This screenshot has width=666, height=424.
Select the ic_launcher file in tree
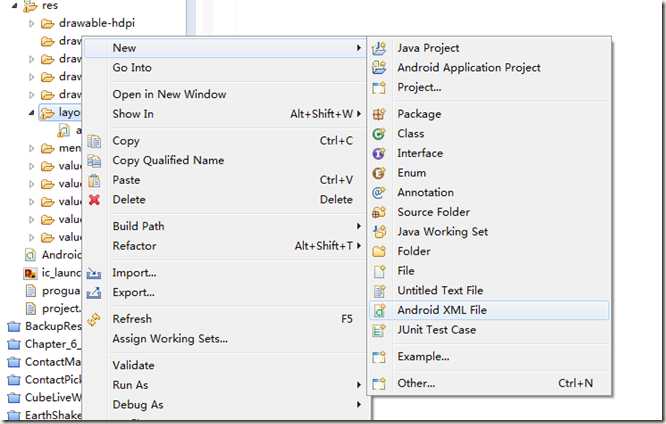tap(61, 273)
